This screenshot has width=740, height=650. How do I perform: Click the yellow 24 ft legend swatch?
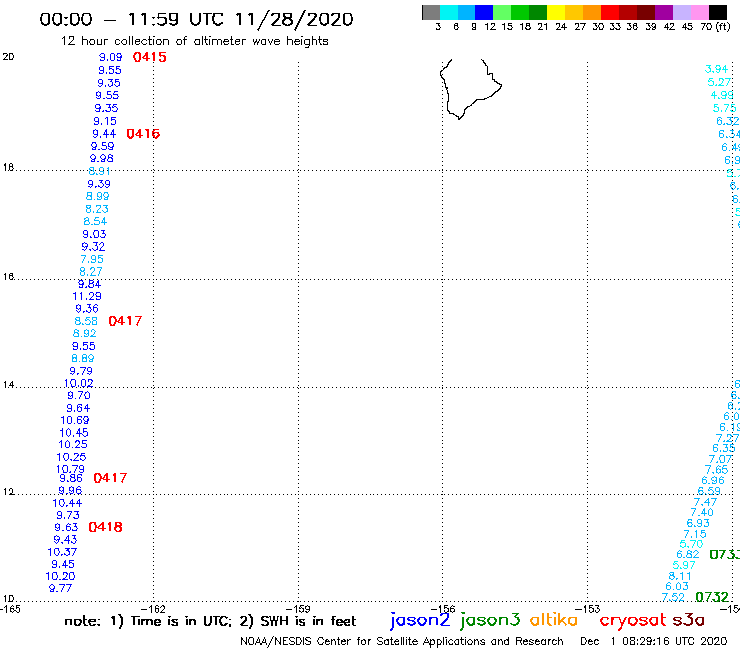point(555,12)
